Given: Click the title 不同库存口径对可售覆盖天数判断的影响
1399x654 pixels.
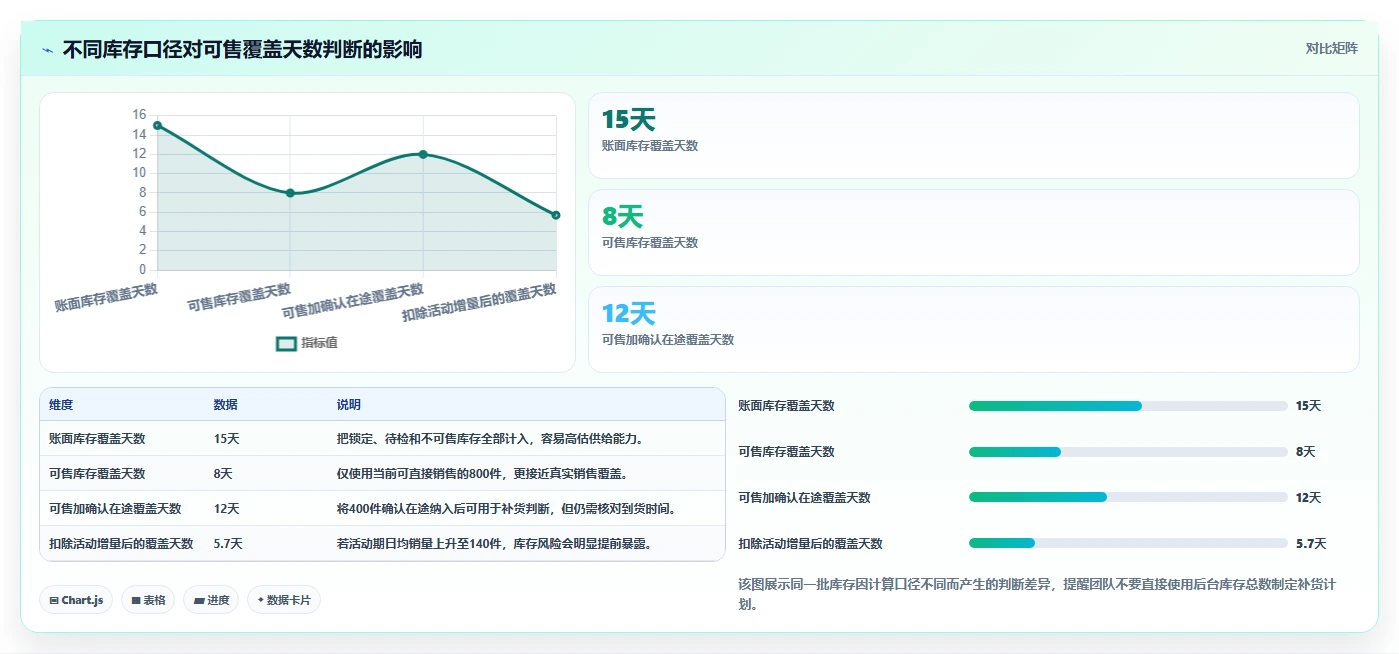Looking at the screenshot, I should tap(242, 49).
